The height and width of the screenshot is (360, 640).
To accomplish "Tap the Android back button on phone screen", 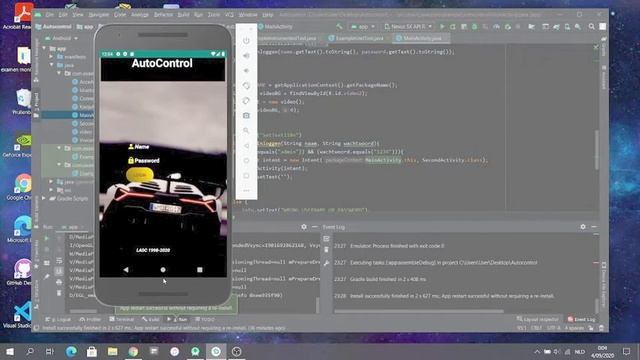I will (x=126, y=270).
